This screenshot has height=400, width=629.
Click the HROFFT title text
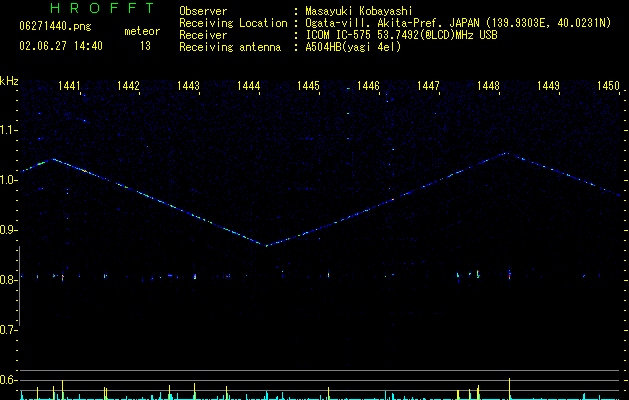[103, 8]
